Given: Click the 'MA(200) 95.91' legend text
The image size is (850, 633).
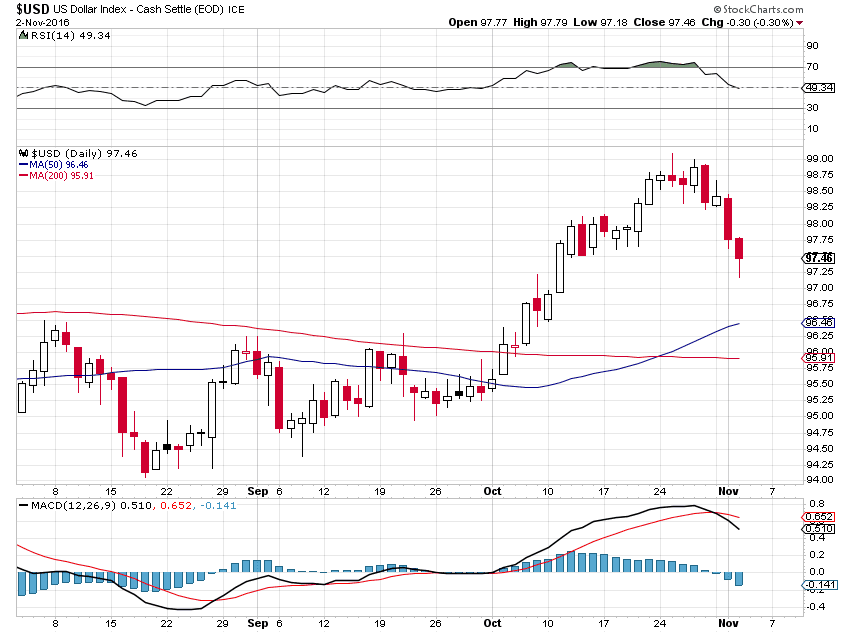Looking at the screenshot, I should tap(61, 176).
